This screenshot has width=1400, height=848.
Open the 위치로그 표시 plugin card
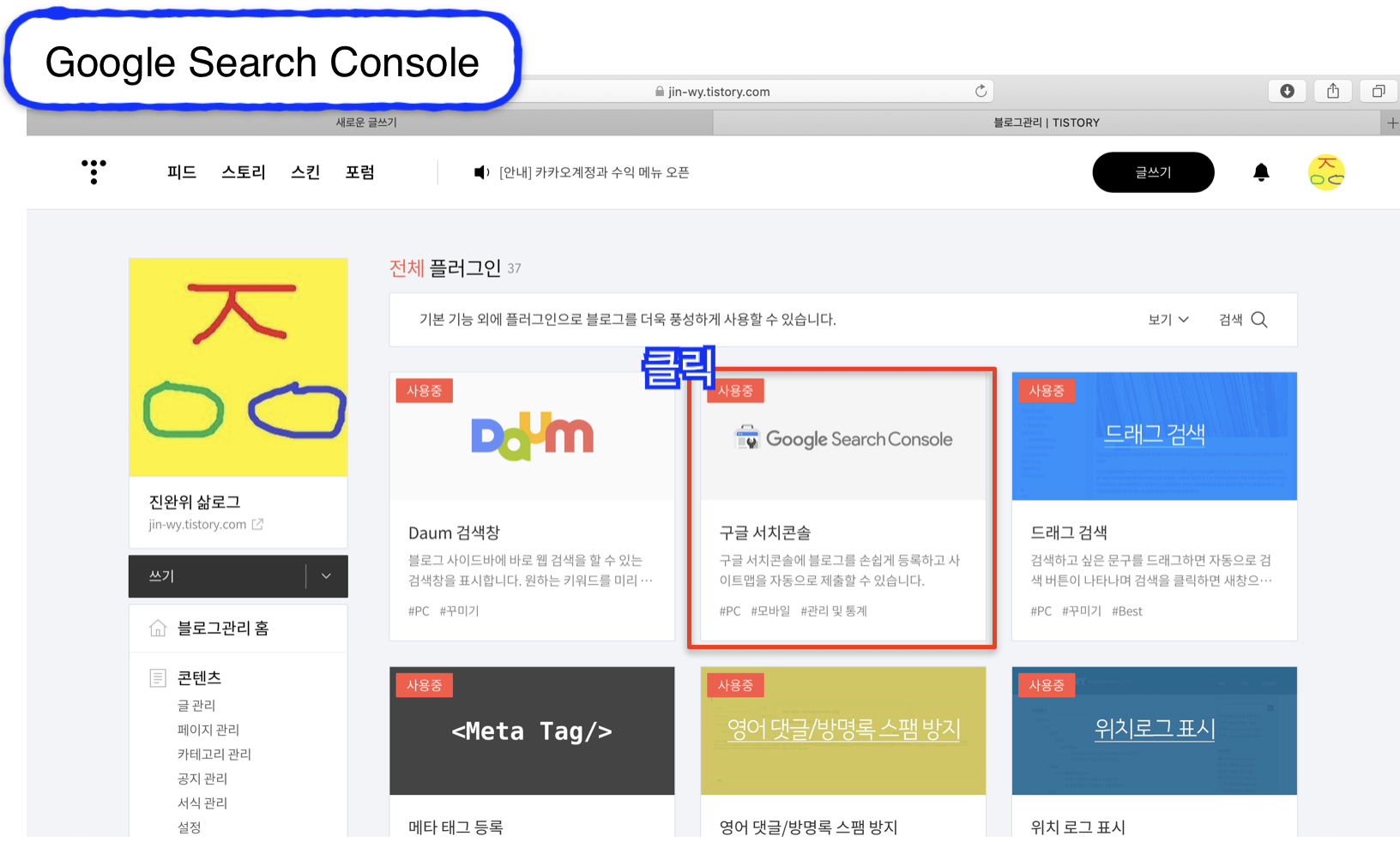click(x=1155, y=752)
